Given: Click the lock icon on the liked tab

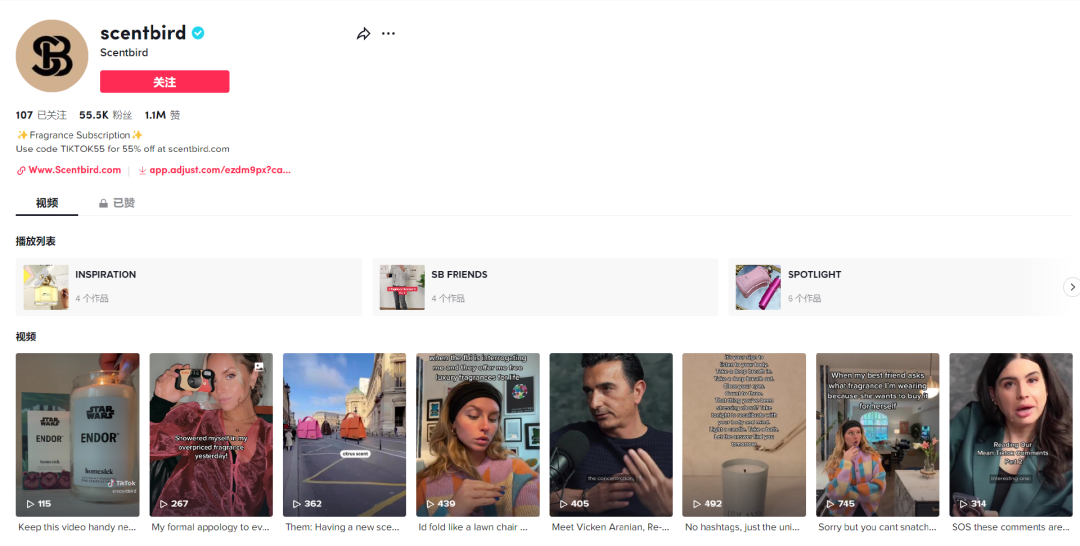Looking at the screenshot, I should pyautogui.click(x=103, y=204).
